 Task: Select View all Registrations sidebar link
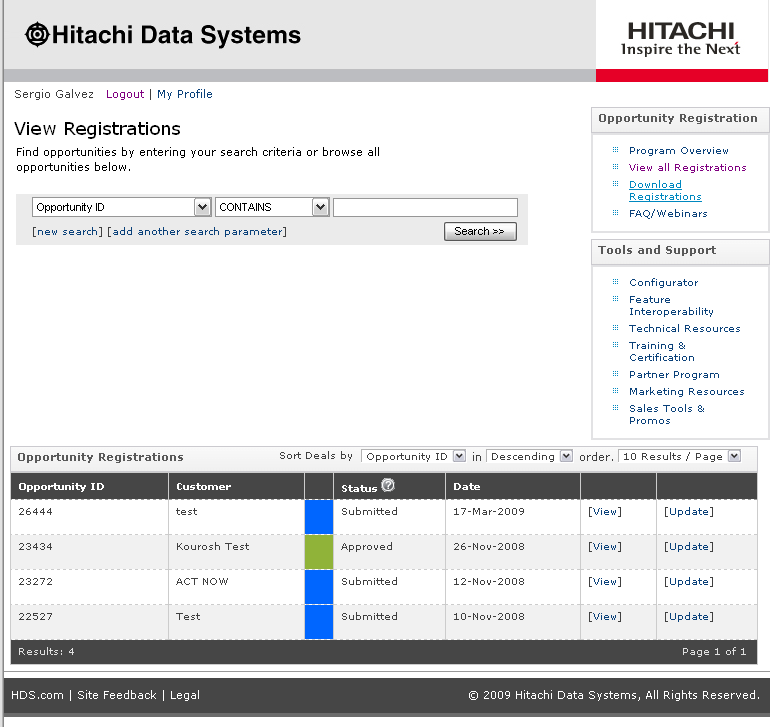tap(688, 168)
